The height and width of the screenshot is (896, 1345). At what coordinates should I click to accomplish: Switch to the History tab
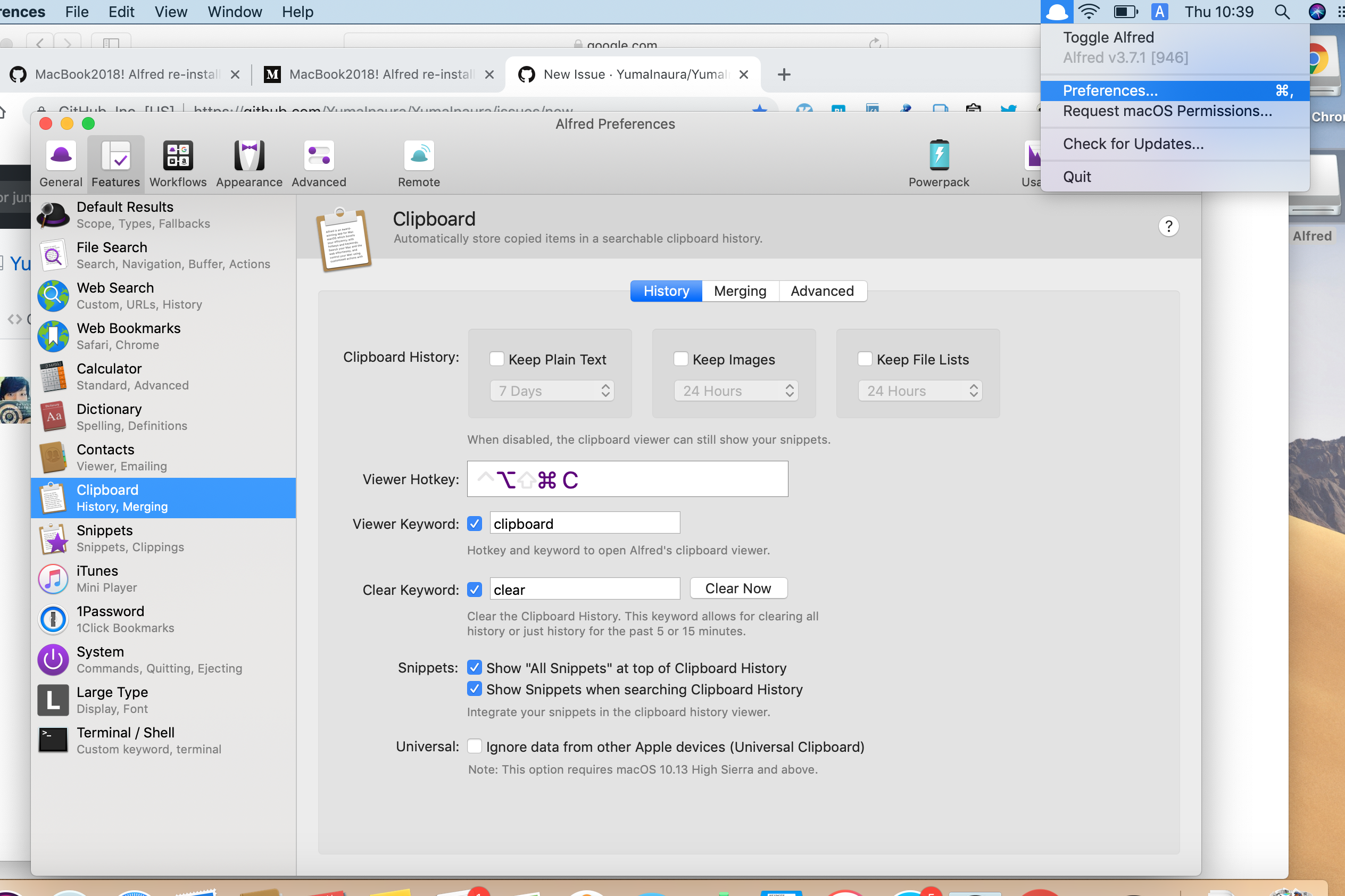click(666, 291)
